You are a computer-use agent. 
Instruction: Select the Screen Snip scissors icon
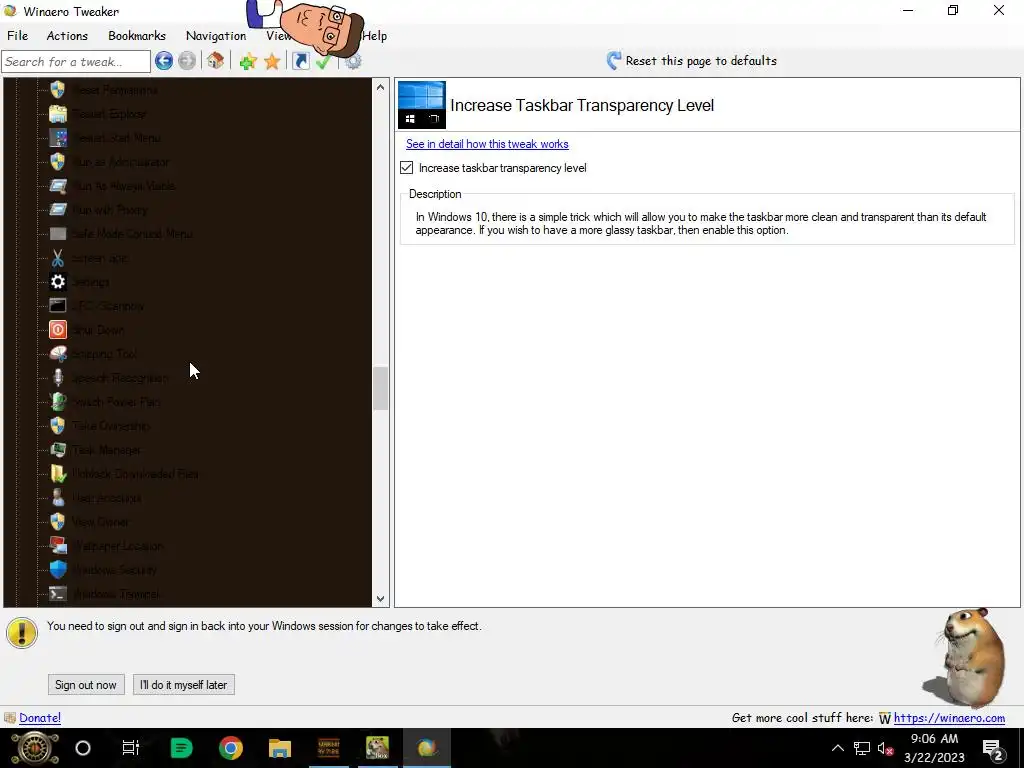tap(58, 258)
